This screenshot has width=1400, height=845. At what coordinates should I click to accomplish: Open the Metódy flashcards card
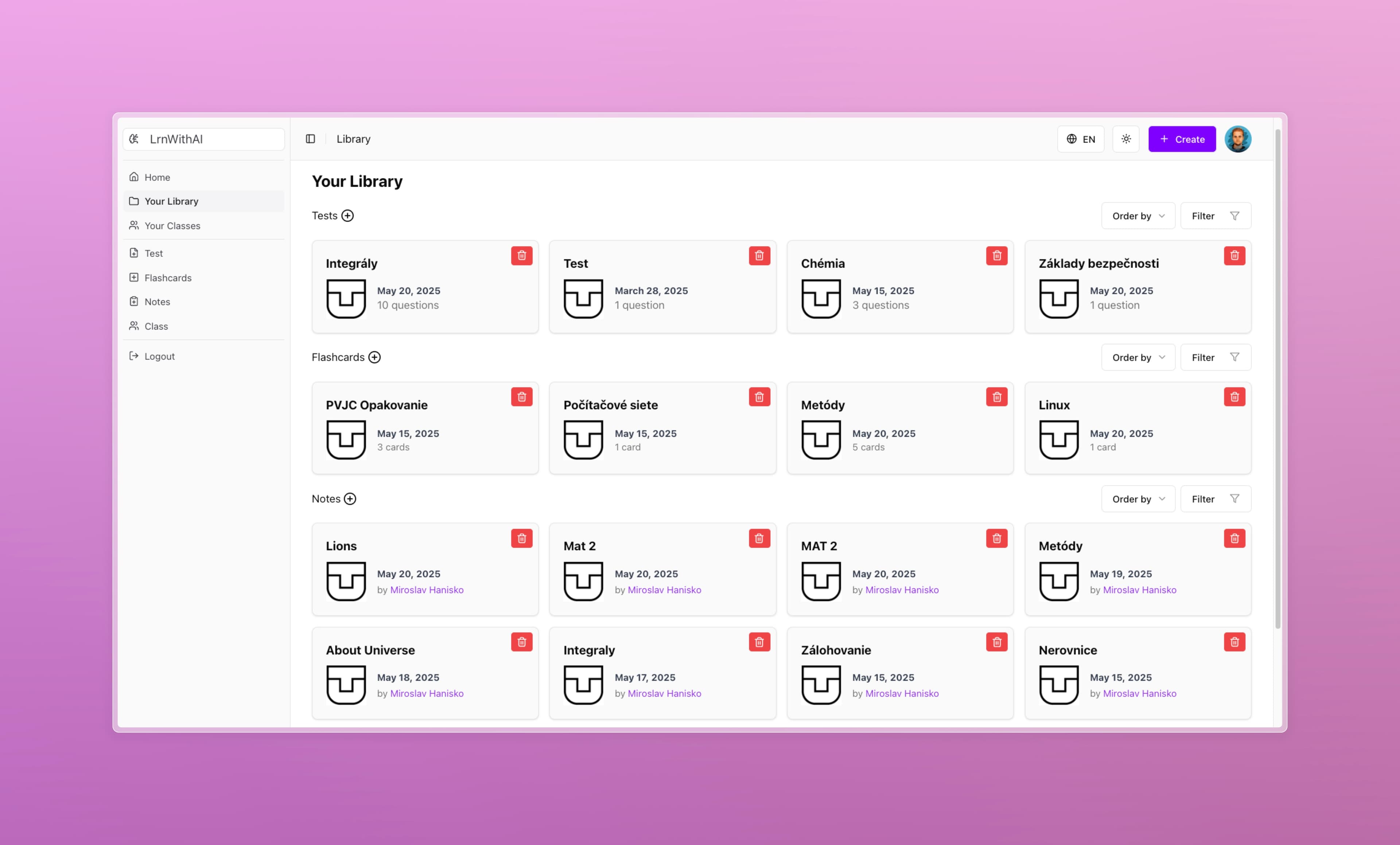(900, 428)
